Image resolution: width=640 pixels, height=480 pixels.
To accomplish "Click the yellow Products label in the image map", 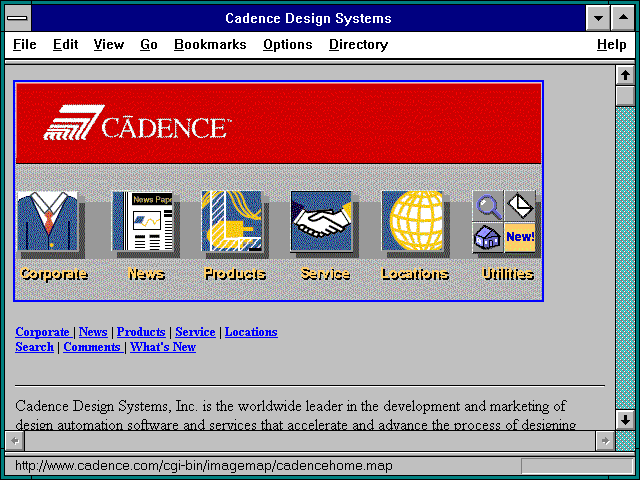I will coord(235,274).
